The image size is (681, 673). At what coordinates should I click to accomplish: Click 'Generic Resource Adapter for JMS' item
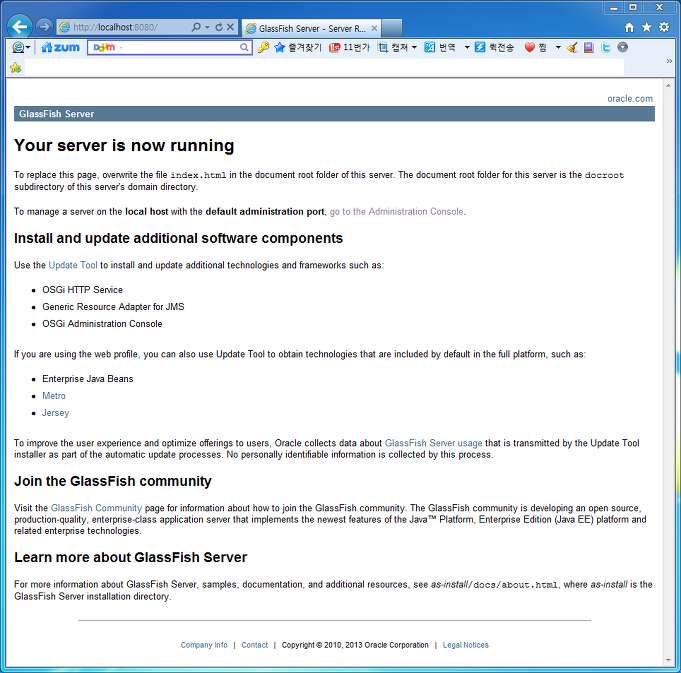113,307
